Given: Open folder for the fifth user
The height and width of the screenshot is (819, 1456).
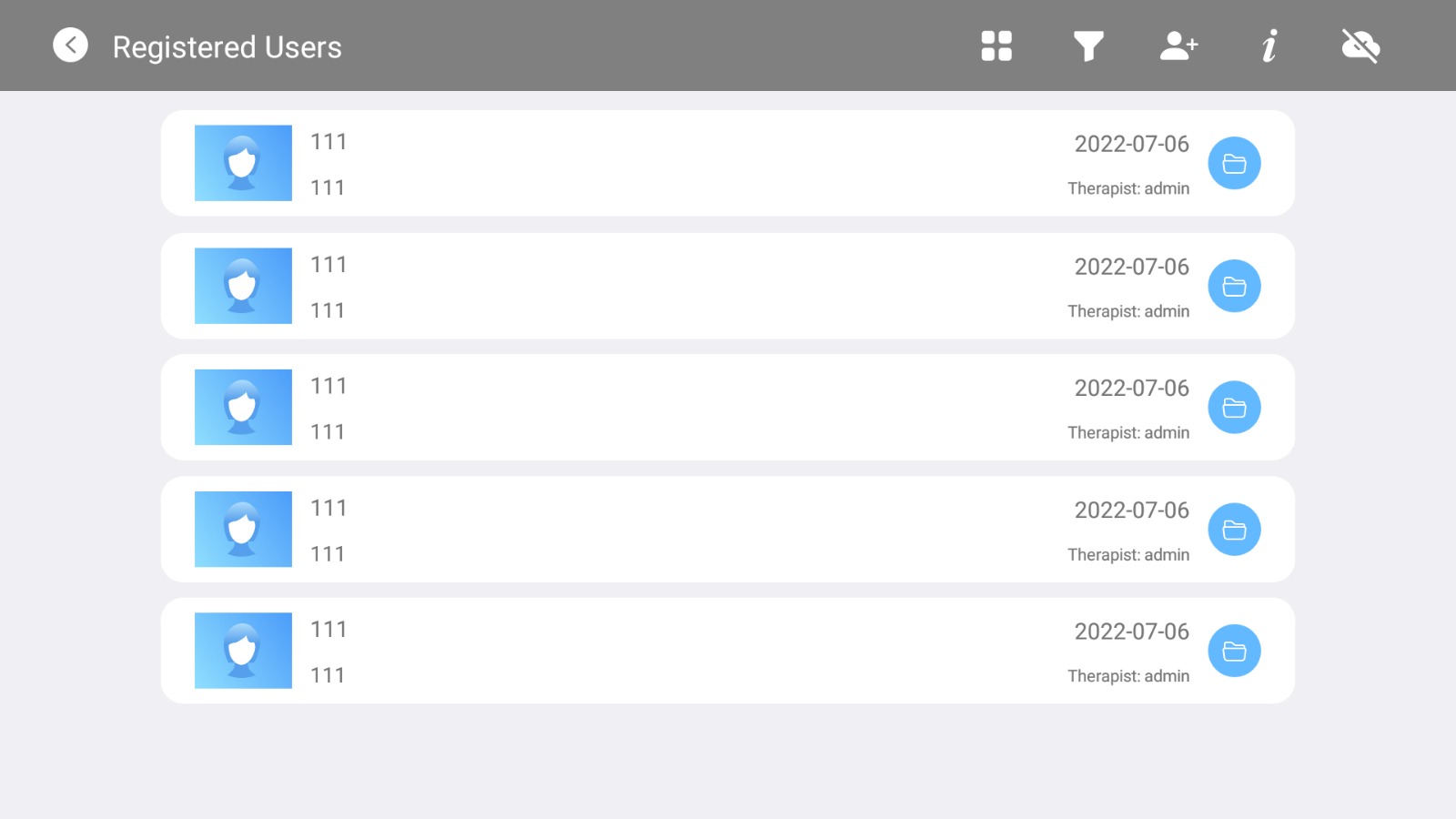Looking at the screenshot, I should (1234, 652).
